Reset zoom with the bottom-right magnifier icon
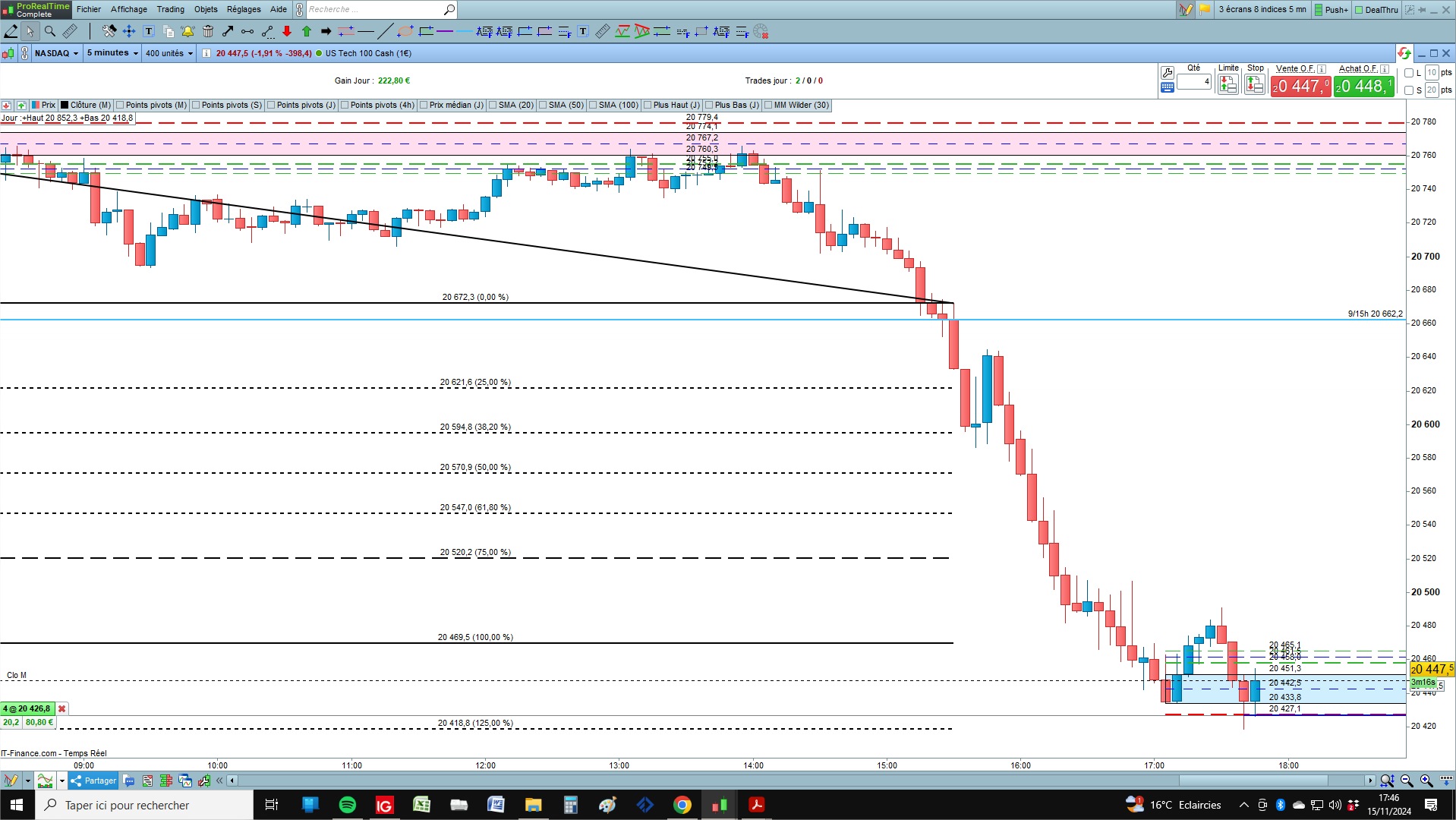Viewport: 1456px width, 820px height. pyautogui.click(x=1387, y=781)
